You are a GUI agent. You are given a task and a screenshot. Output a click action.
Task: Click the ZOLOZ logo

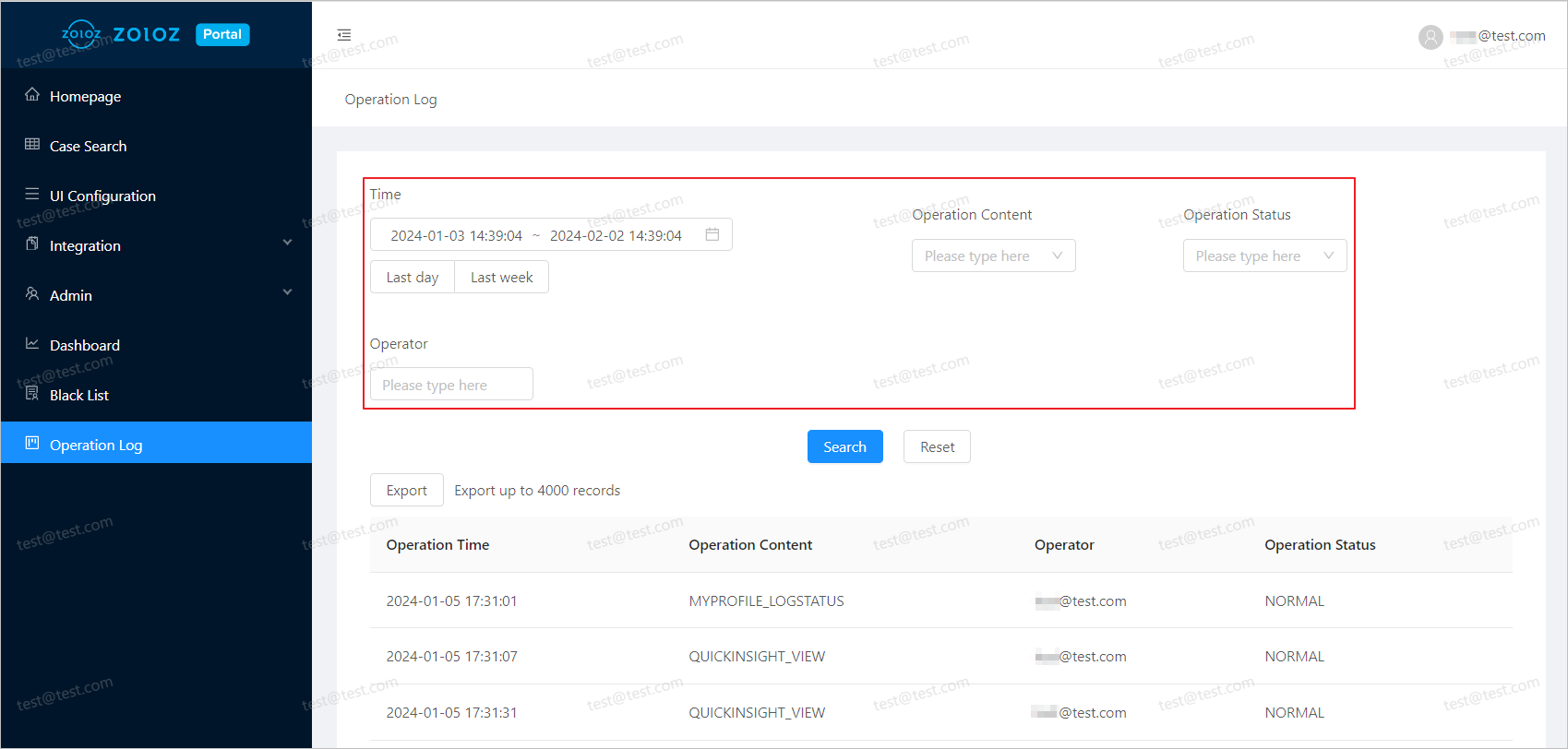point(121,35)
